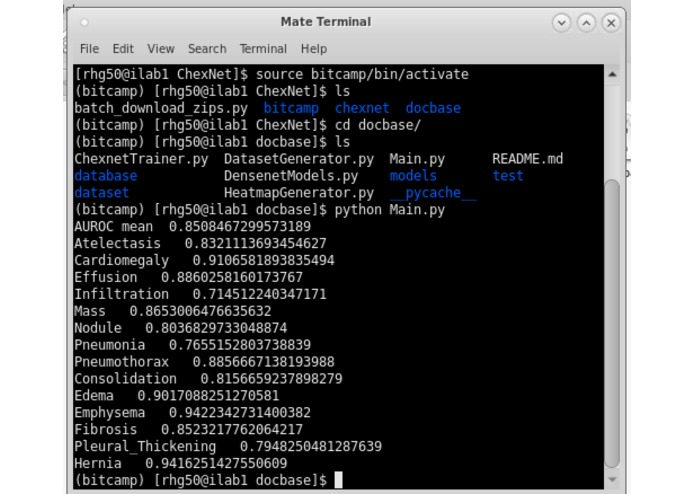
Task: Click Infiltration value 0.714512240347171
Action: coord(259,294)
